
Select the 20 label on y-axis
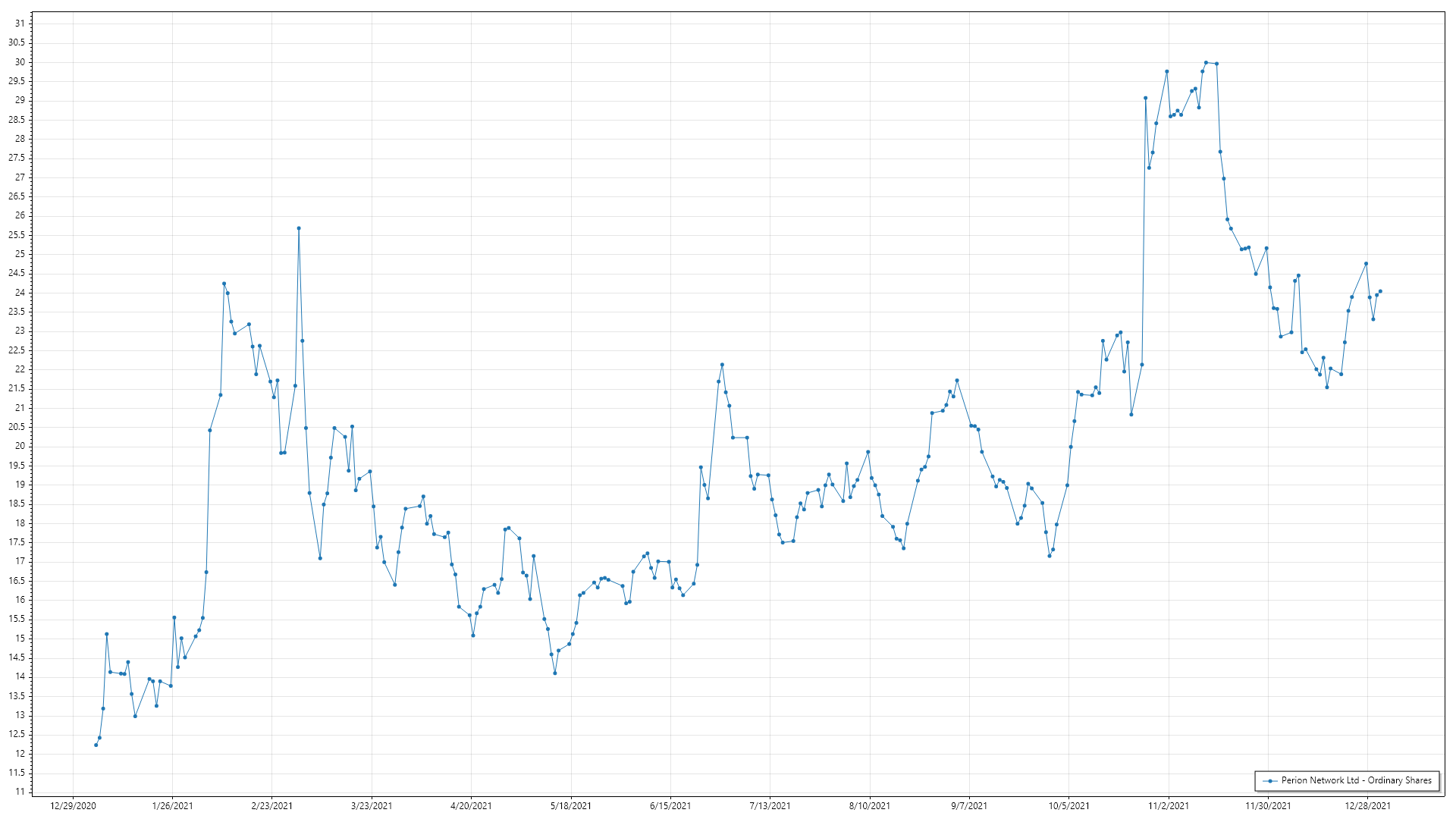(x=20, y=446)
